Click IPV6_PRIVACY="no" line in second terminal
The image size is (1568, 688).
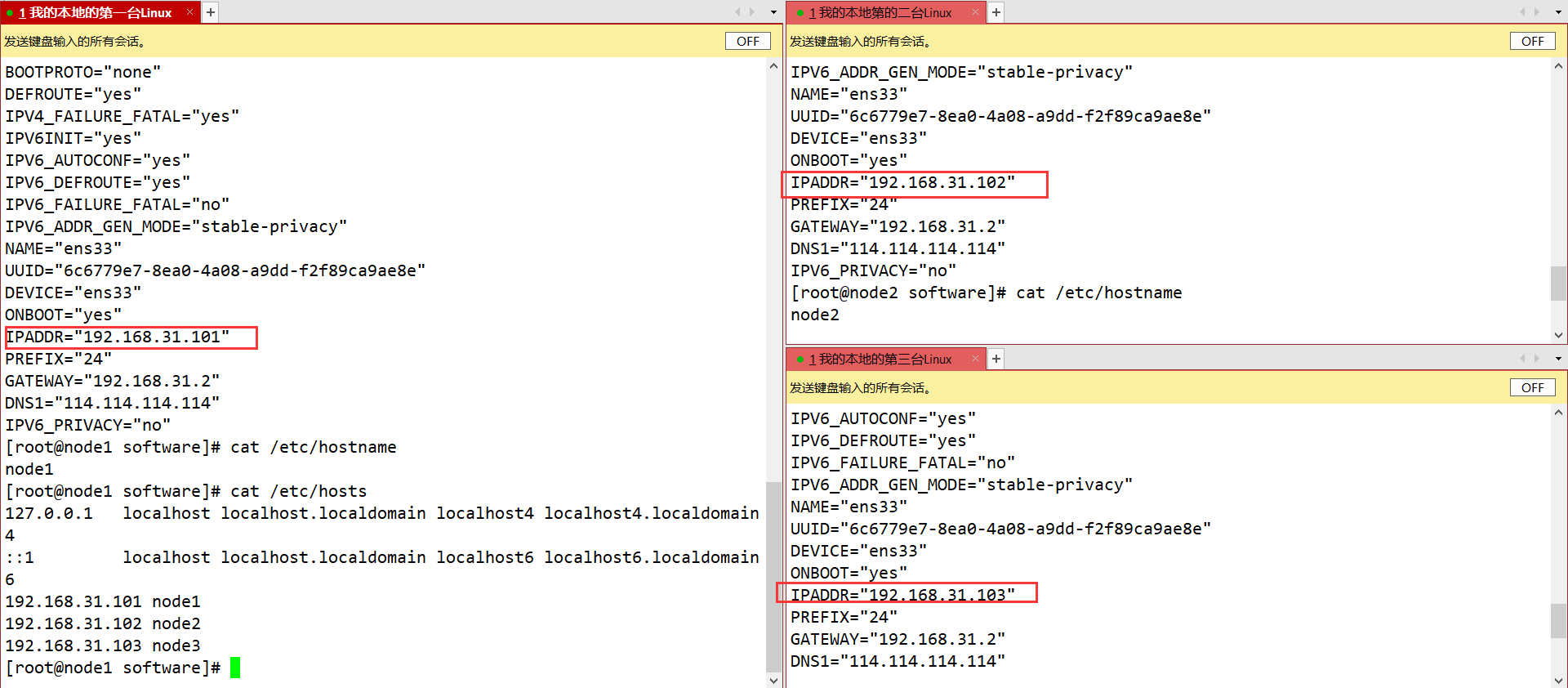point(873,270)
